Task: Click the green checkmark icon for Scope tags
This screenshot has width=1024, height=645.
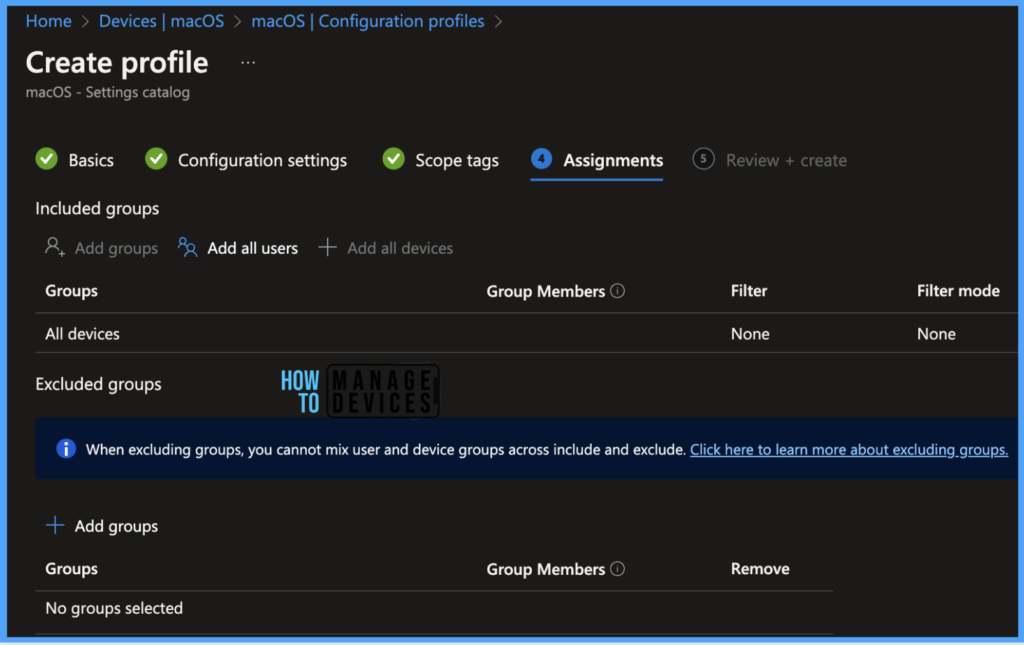Action: (x=393, y=159)
